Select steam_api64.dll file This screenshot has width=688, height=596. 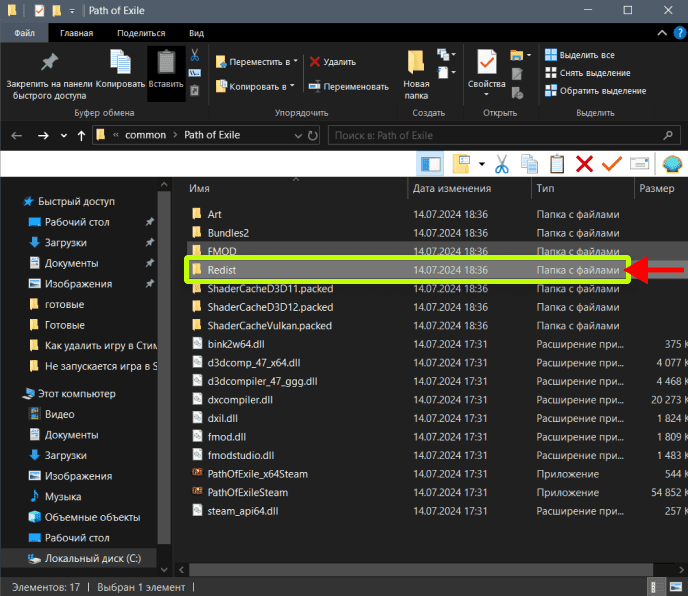[x=243, y=511]
